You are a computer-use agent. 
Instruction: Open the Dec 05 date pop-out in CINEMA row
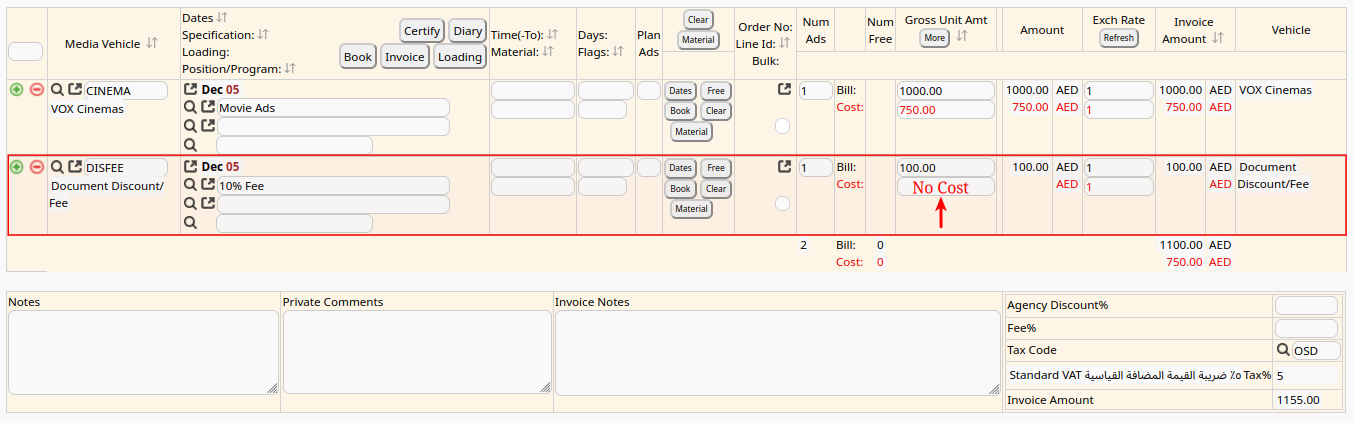(x=191, y=89)
